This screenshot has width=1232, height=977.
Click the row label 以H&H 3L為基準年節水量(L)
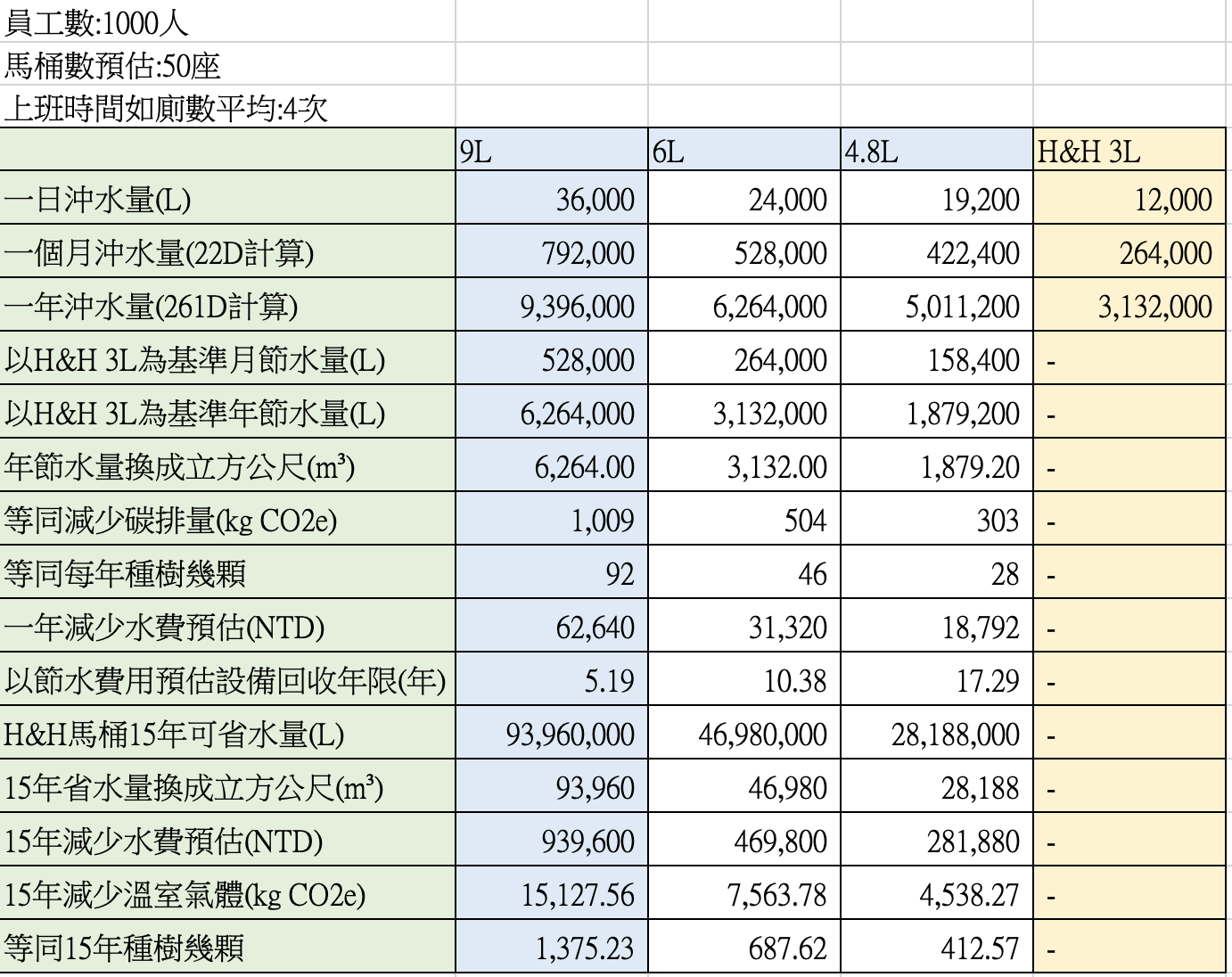(227, 412)
